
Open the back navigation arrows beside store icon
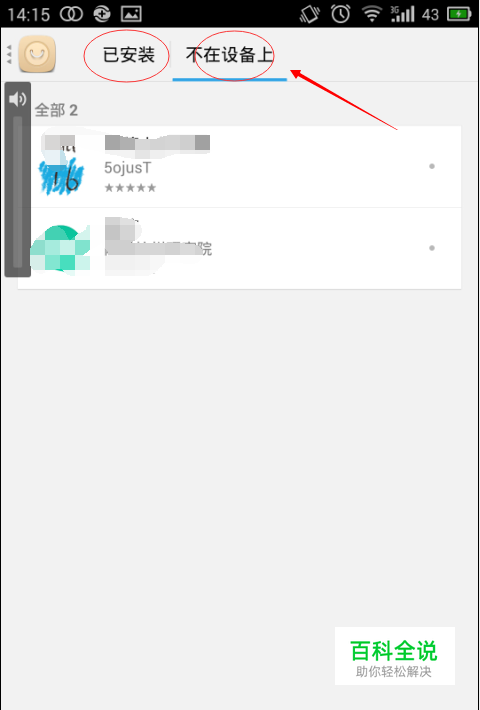[x=9, y=54]
